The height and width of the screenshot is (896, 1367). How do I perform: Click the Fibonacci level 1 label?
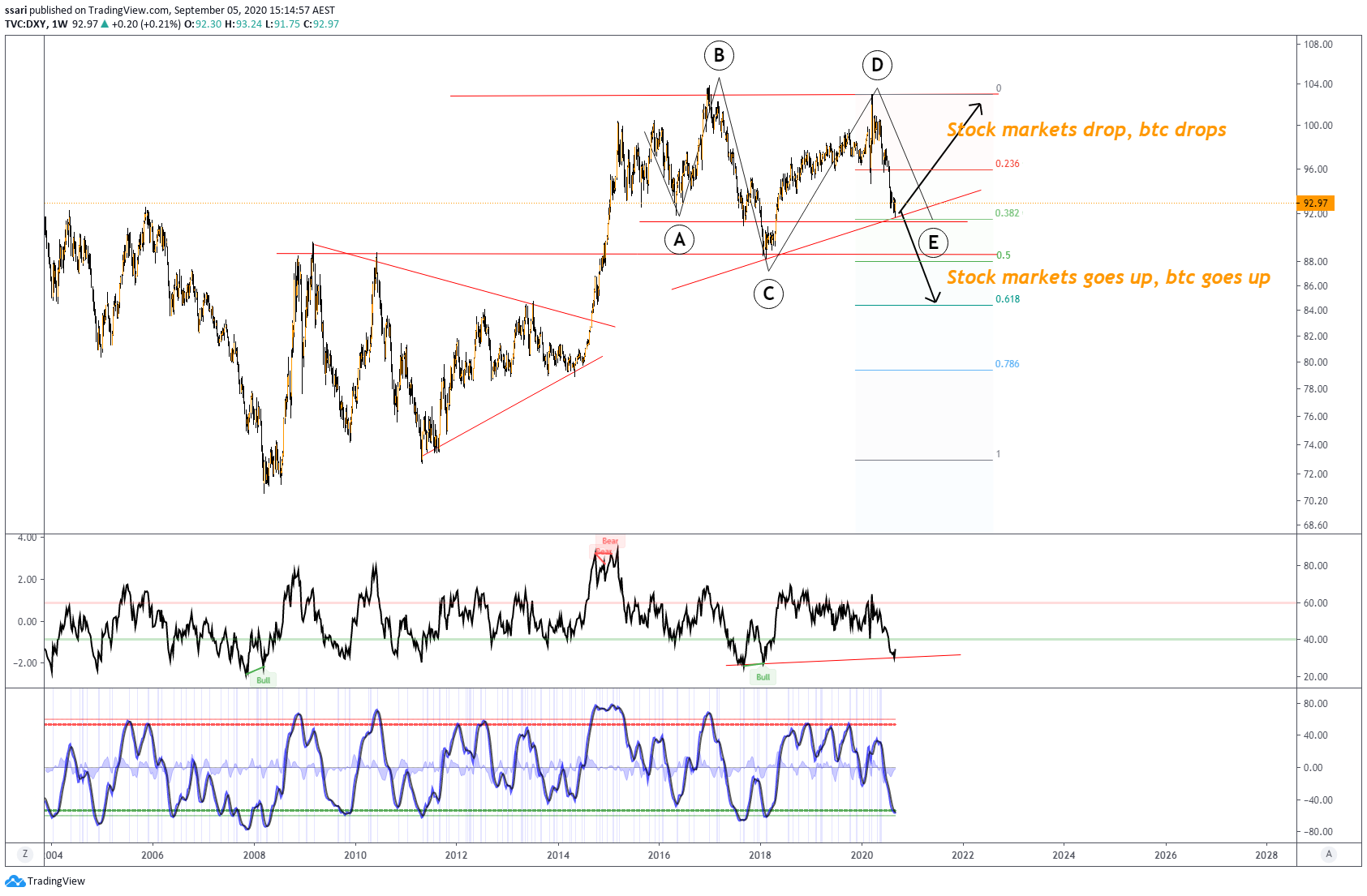pos(999,454)
